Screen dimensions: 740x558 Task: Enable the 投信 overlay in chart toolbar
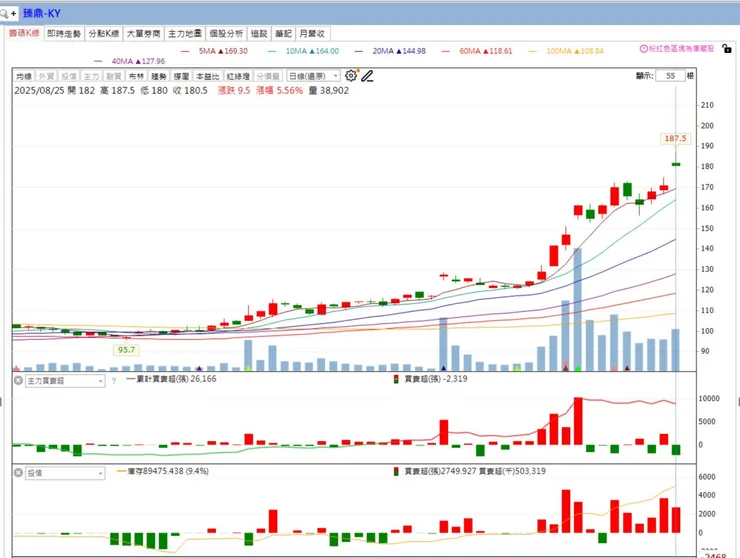(x=69, y=76)
